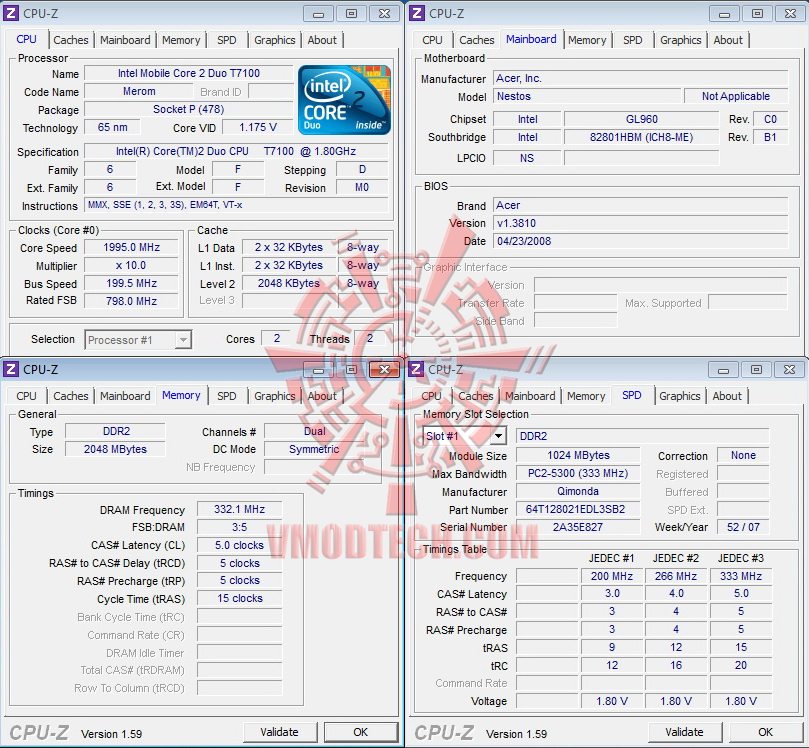Screen dimensions: 809x748
Task: Click CPU-Z logo icon in SPD window title bar
Action: [416, 369]
